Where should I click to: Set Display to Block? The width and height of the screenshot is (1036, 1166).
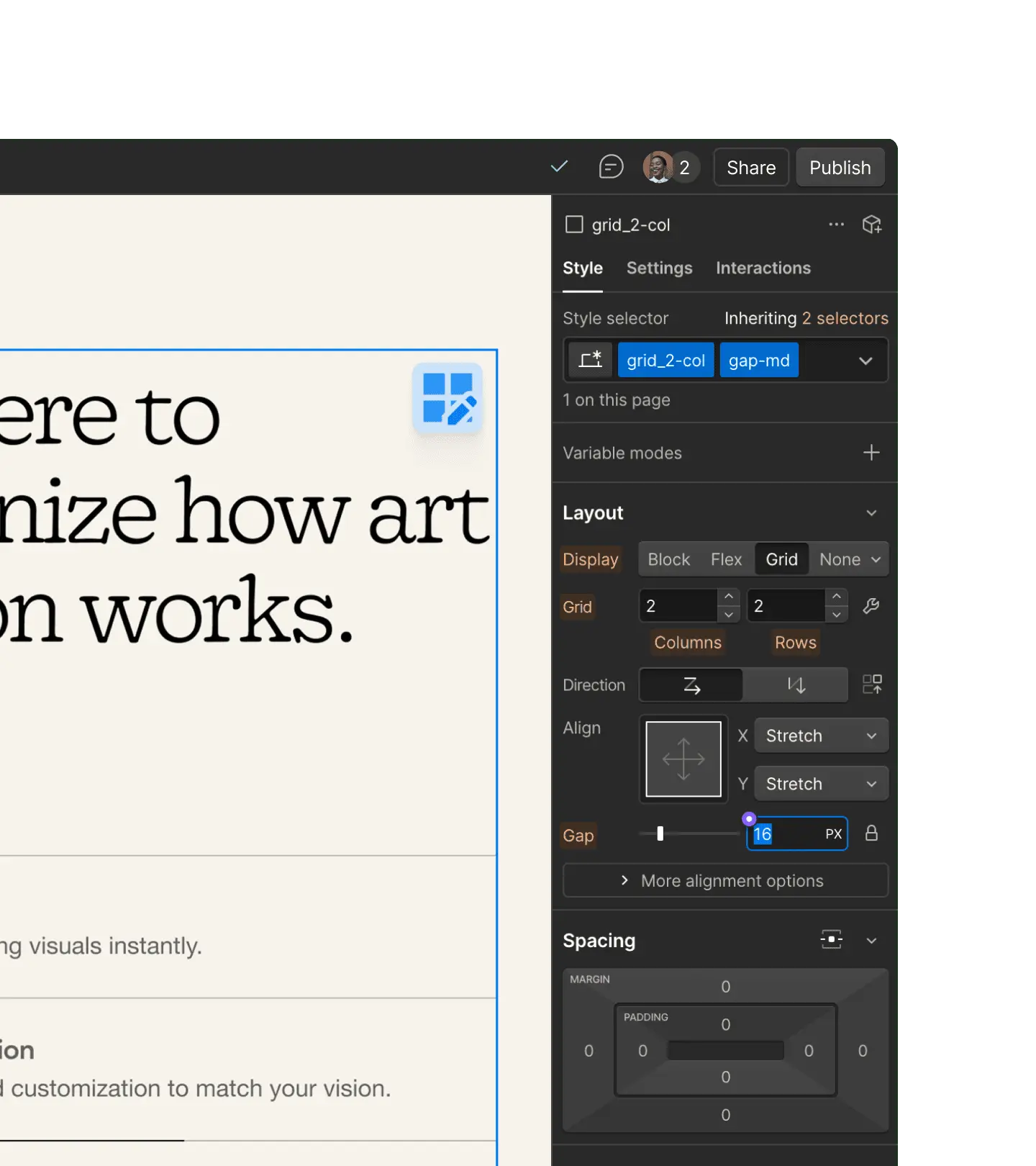pyautogui.click(x=668, y=559)
